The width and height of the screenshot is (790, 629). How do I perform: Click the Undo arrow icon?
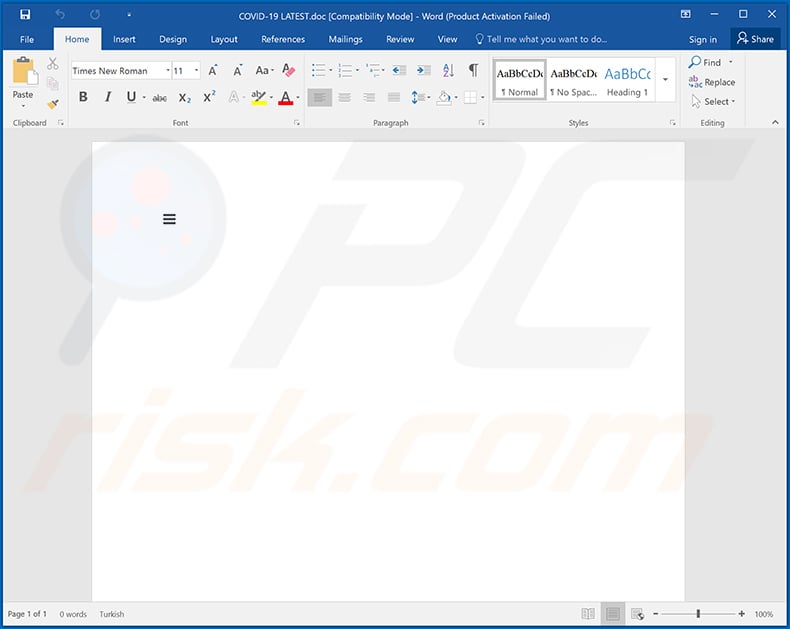click(x=60, y=15)
